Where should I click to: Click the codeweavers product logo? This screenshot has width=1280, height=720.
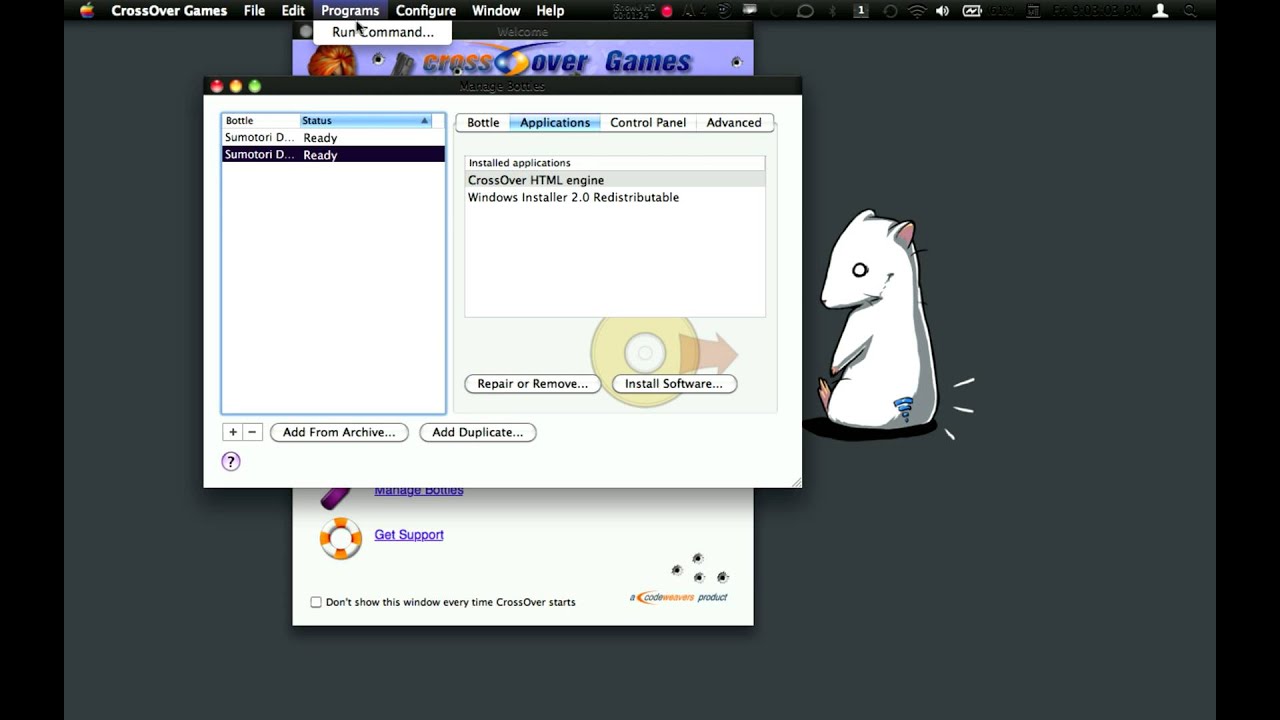[679, 597]
